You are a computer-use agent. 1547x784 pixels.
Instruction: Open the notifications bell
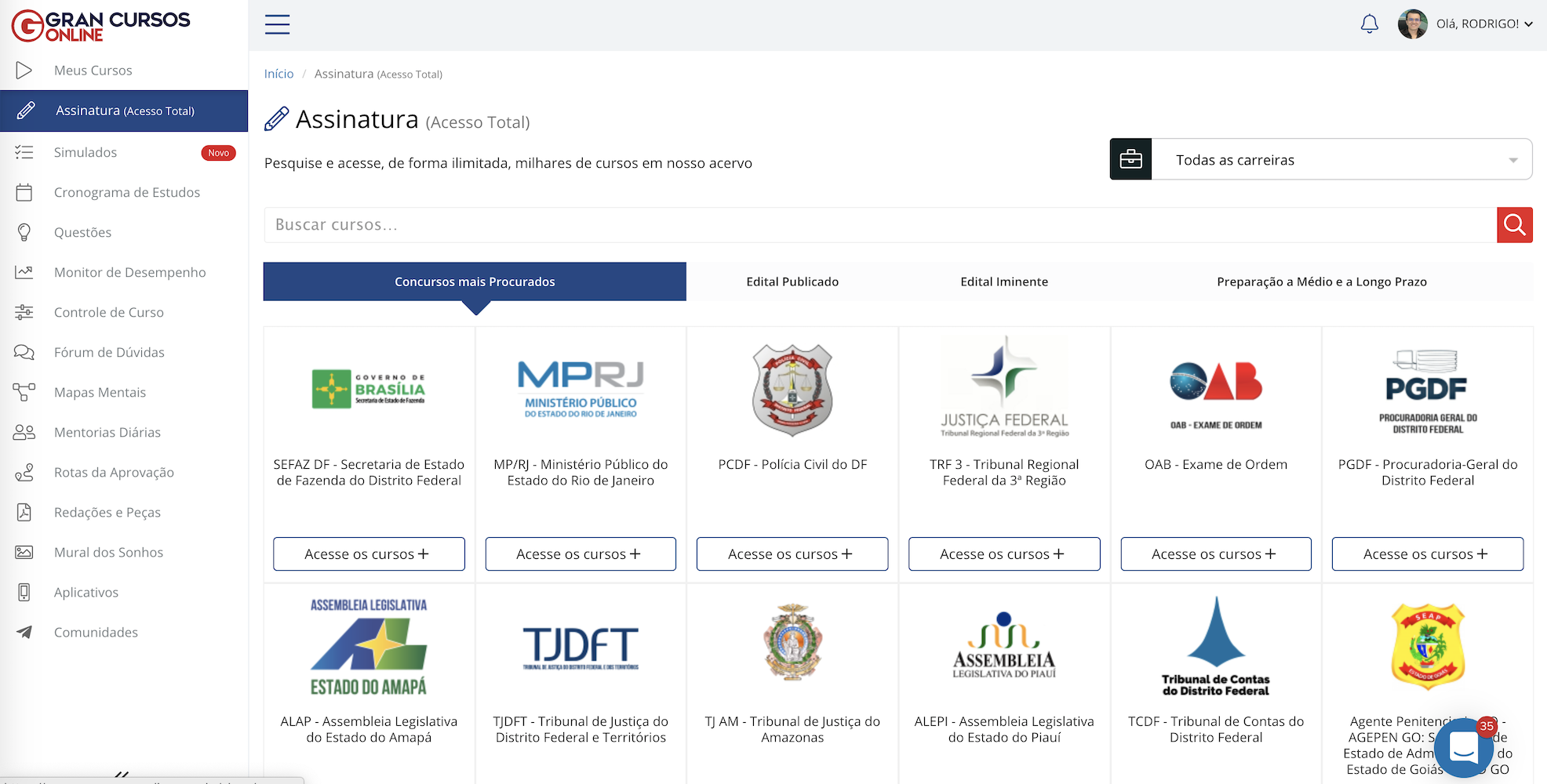pyautogui.click(x=1369, y=24)
